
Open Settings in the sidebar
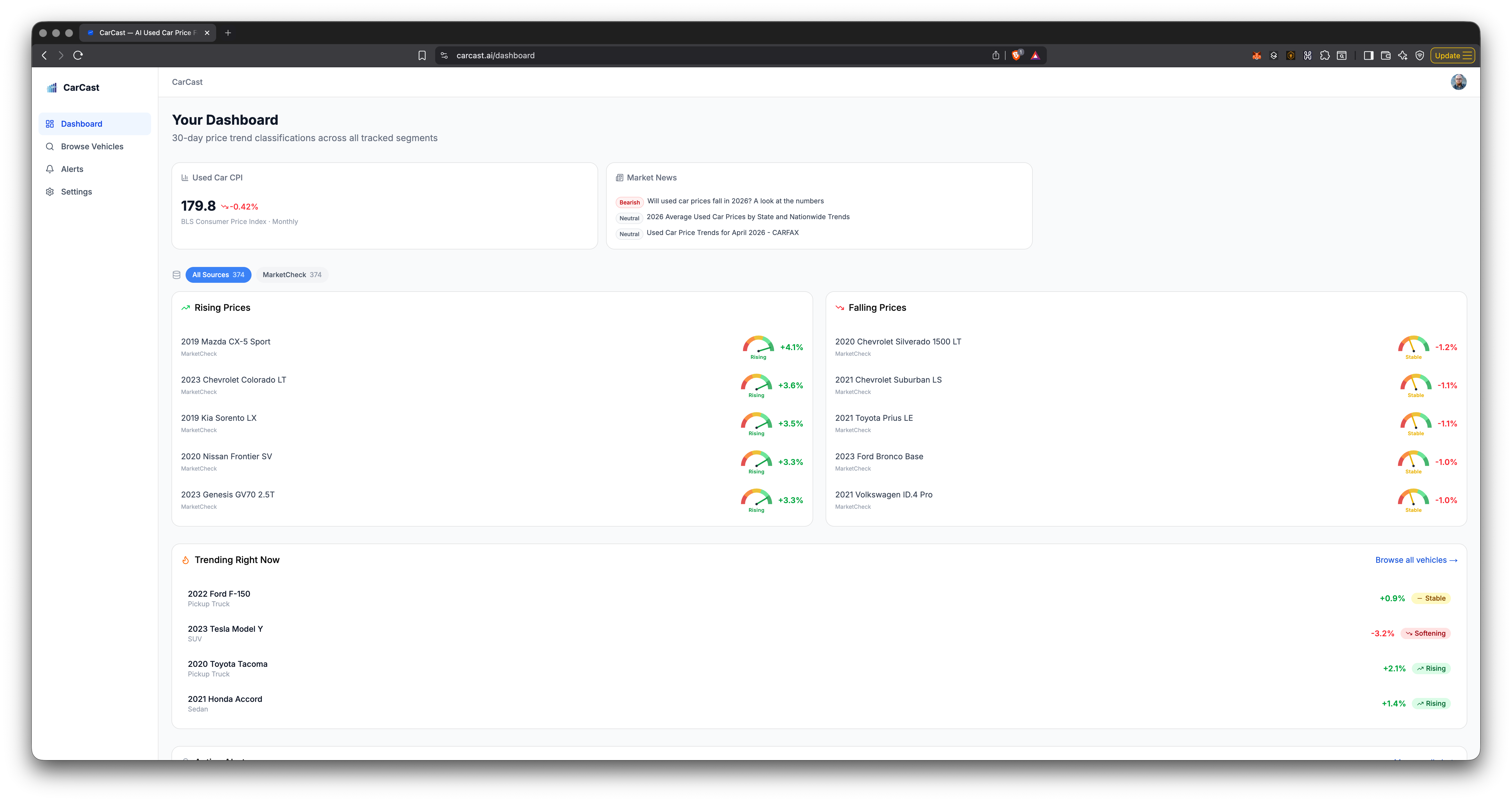[x=94, y=192]
